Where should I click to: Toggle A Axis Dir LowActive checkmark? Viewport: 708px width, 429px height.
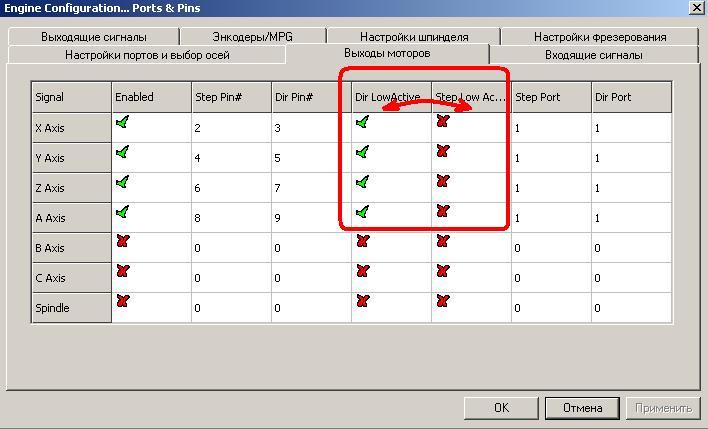tap(362, 212)
